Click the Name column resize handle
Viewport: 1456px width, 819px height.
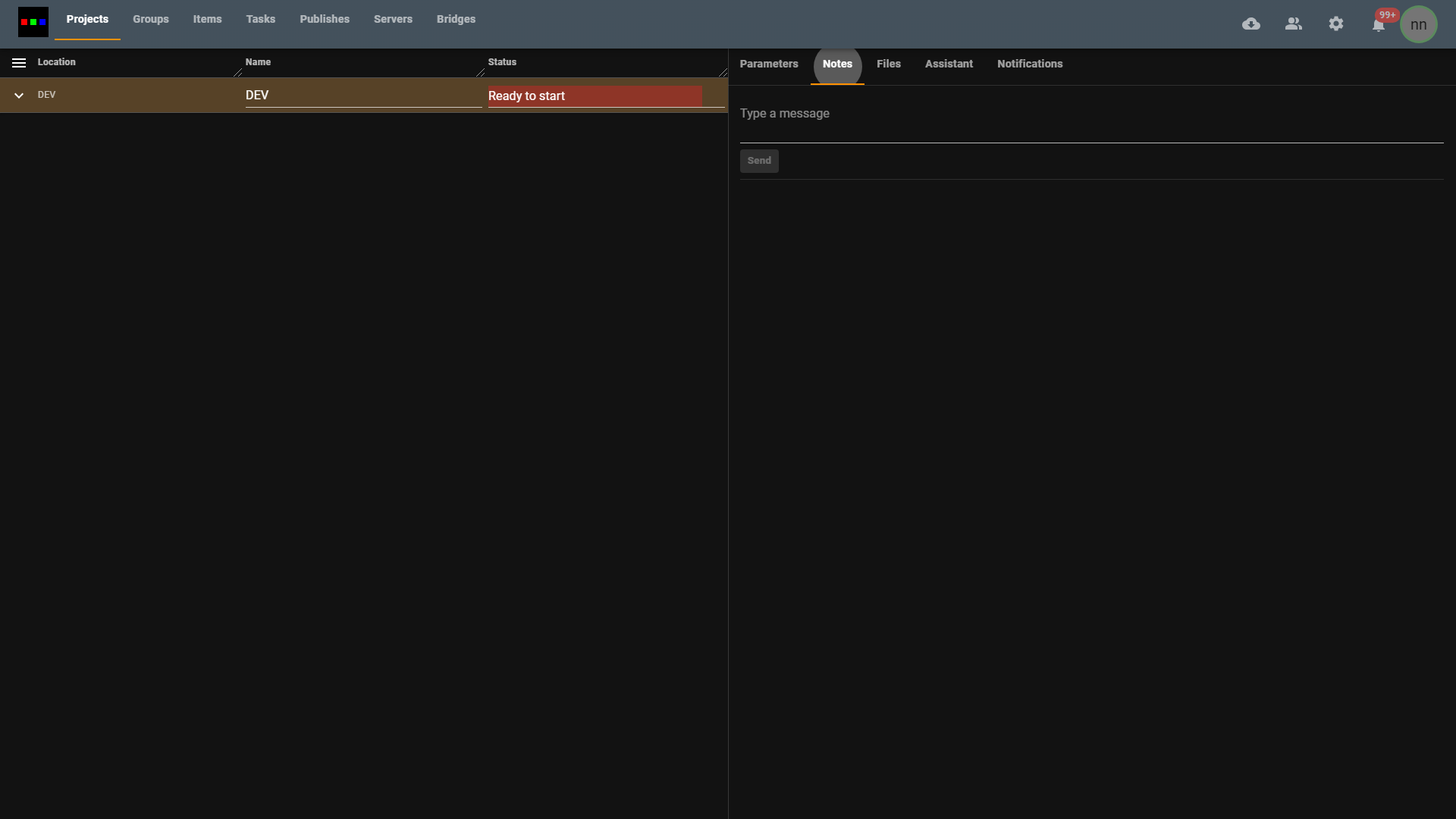tap(480, 73)
